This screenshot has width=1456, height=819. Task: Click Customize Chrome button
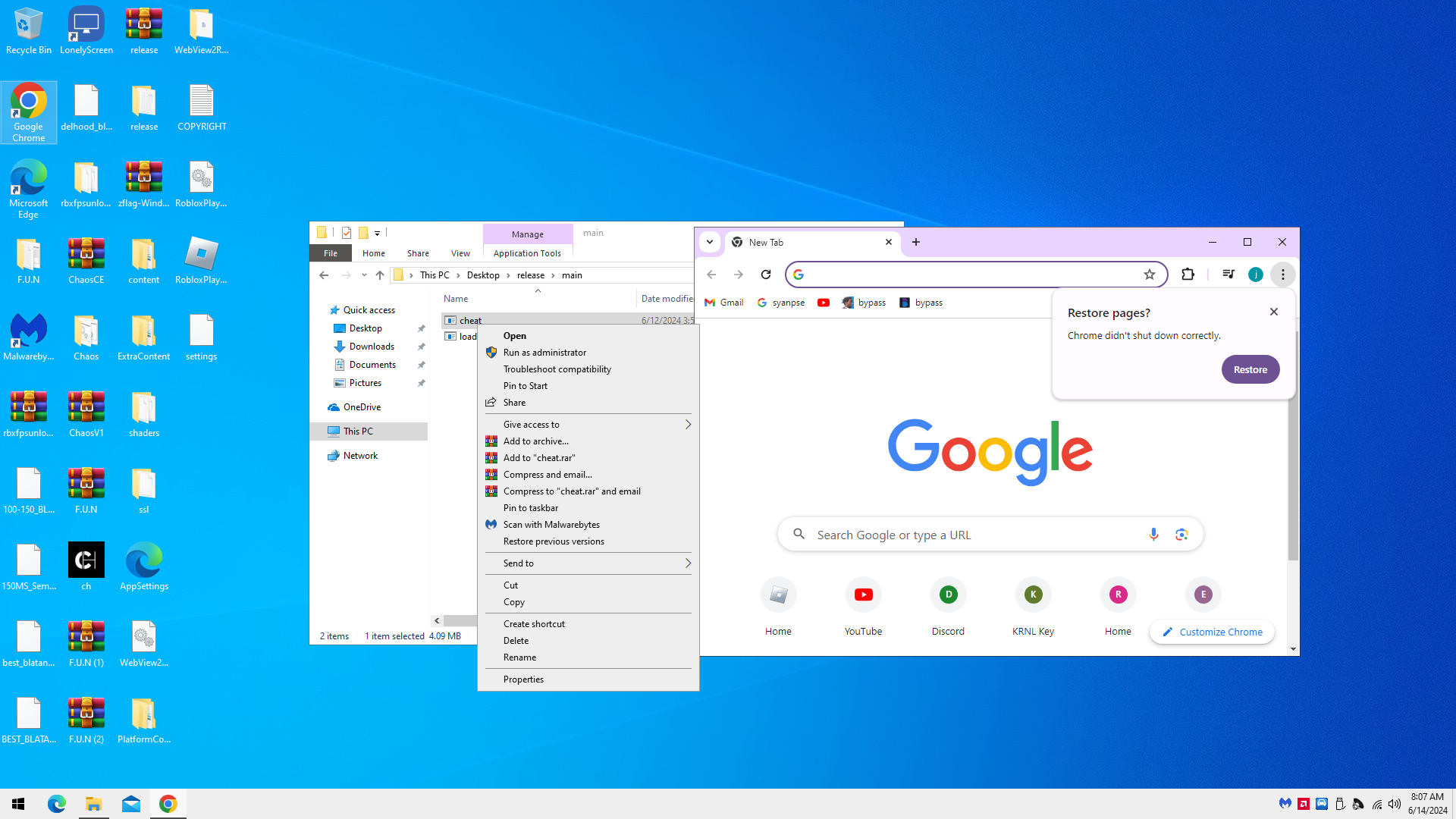click(1212, 632)
